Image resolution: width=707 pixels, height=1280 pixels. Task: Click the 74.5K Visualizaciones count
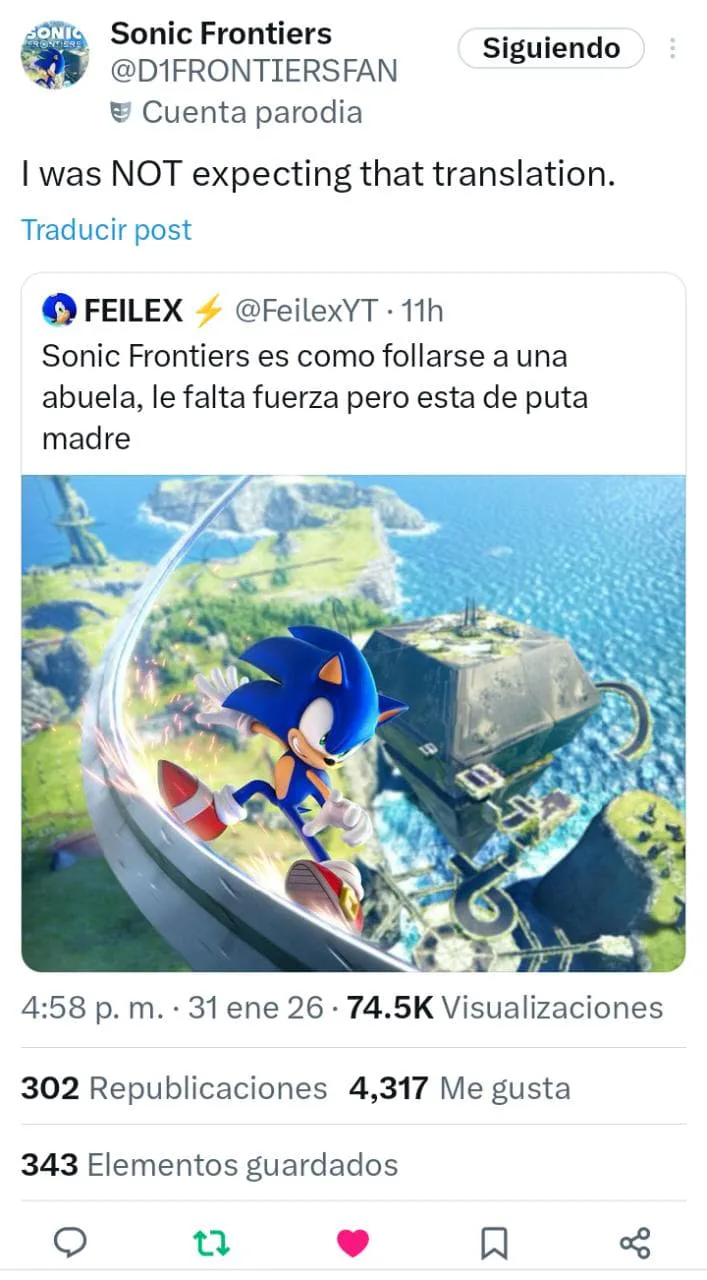click(x=504, y=1007)
